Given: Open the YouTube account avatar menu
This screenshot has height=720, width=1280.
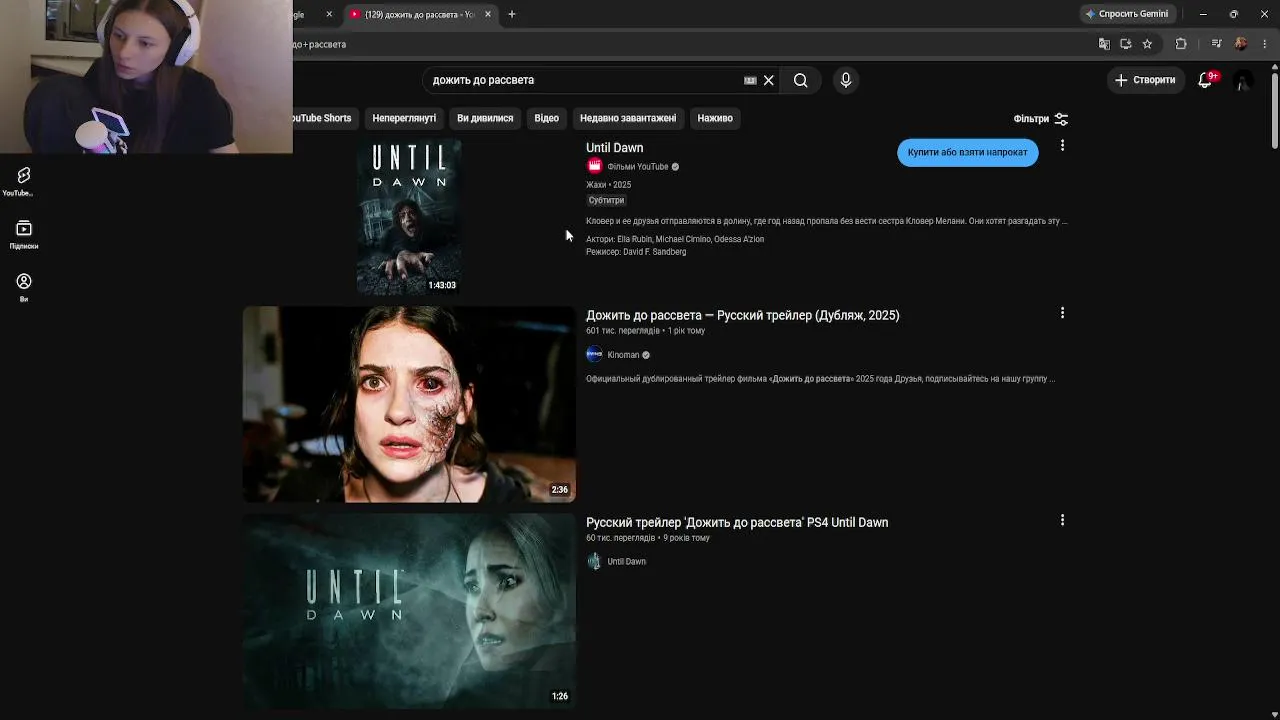Looking at the screenshot, I should coord(1242,80).
